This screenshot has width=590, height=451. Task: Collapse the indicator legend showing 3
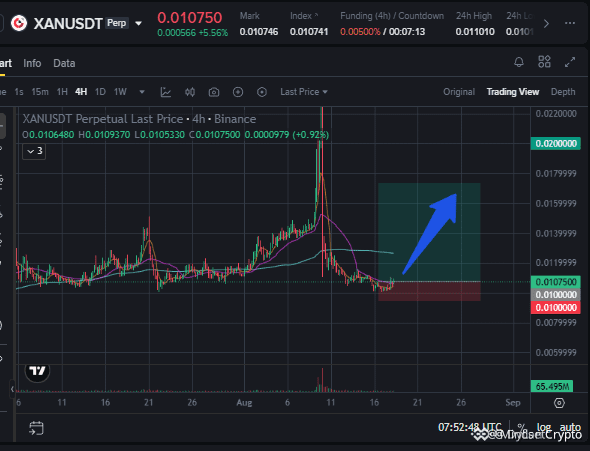pos(34,152)
